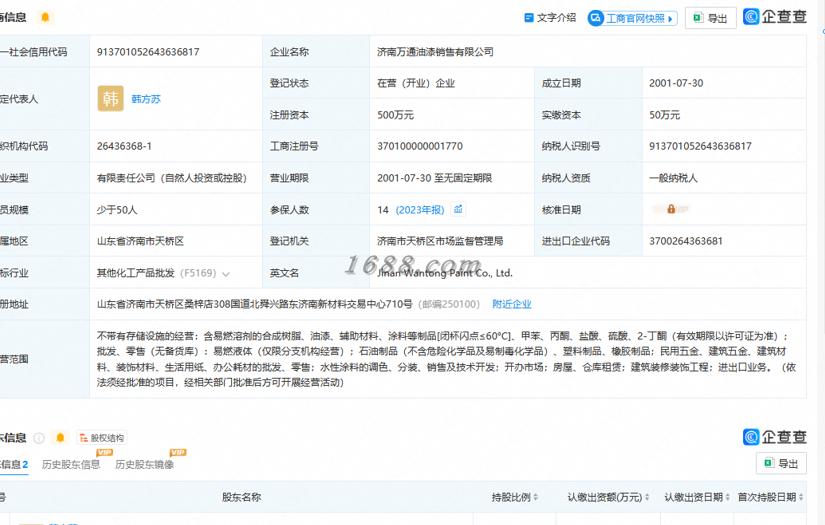Click the lock icon for 核准日期
Viewport: 825px width, 525px height.
[671, 209]
